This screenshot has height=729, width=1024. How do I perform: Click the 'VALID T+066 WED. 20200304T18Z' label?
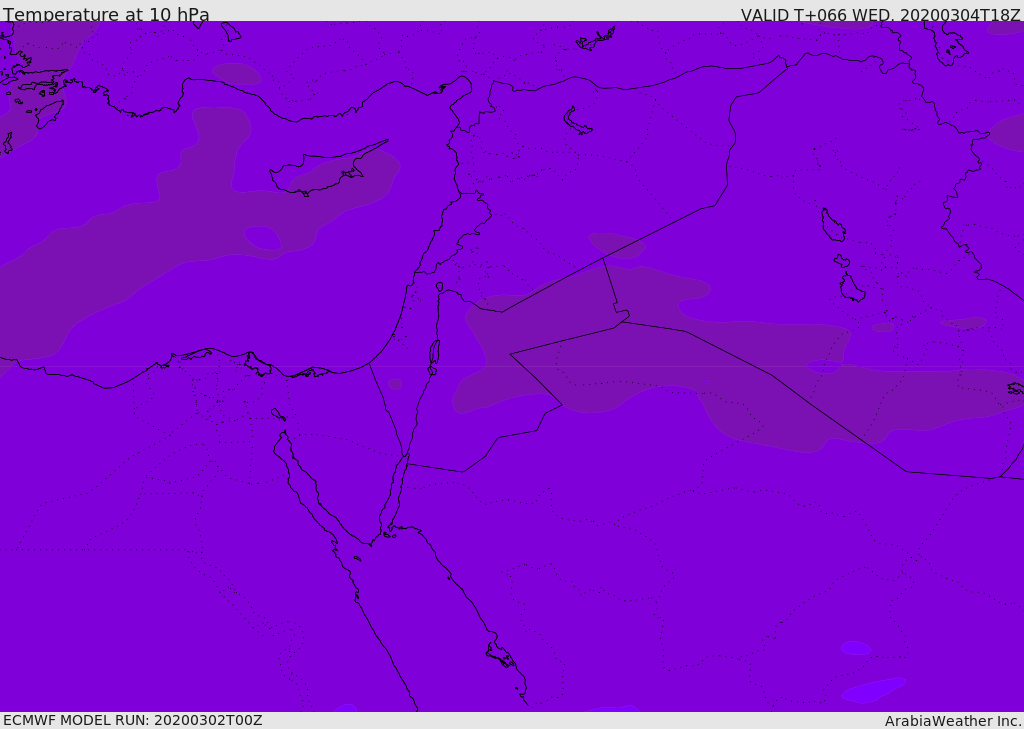[880, 15]
